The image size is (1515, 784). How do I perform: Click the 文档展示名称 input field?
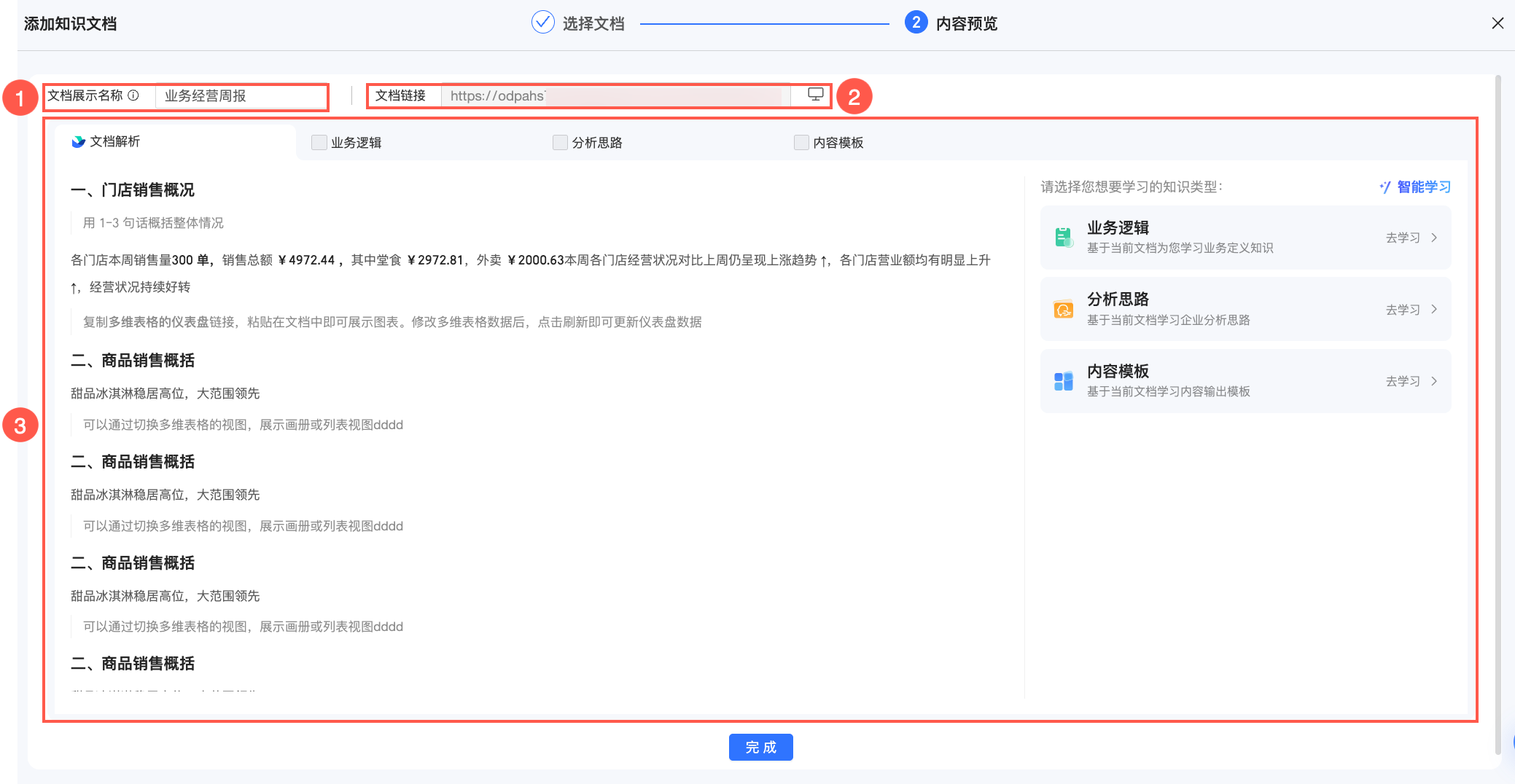(241, 96)
